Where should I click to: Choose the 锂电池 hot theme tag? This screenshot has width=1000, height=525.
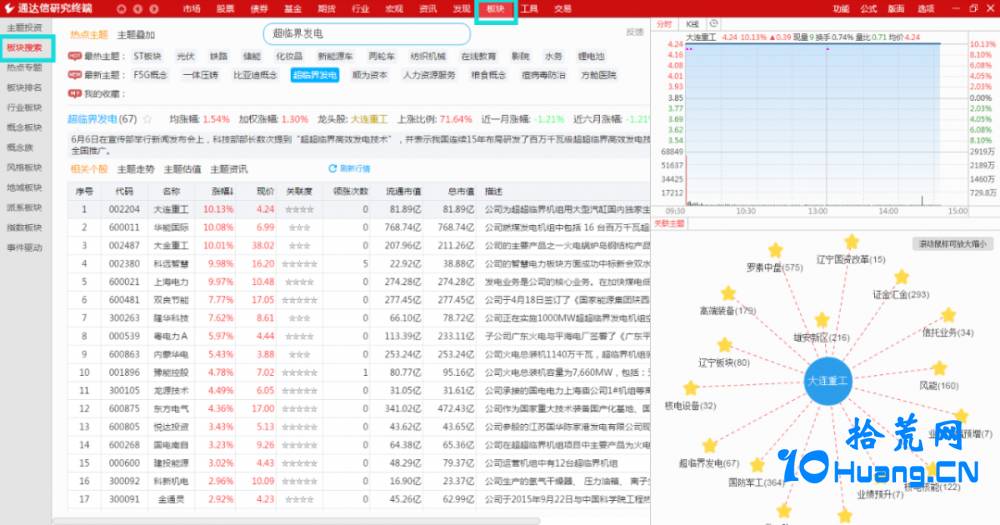[x=591, y=56]
